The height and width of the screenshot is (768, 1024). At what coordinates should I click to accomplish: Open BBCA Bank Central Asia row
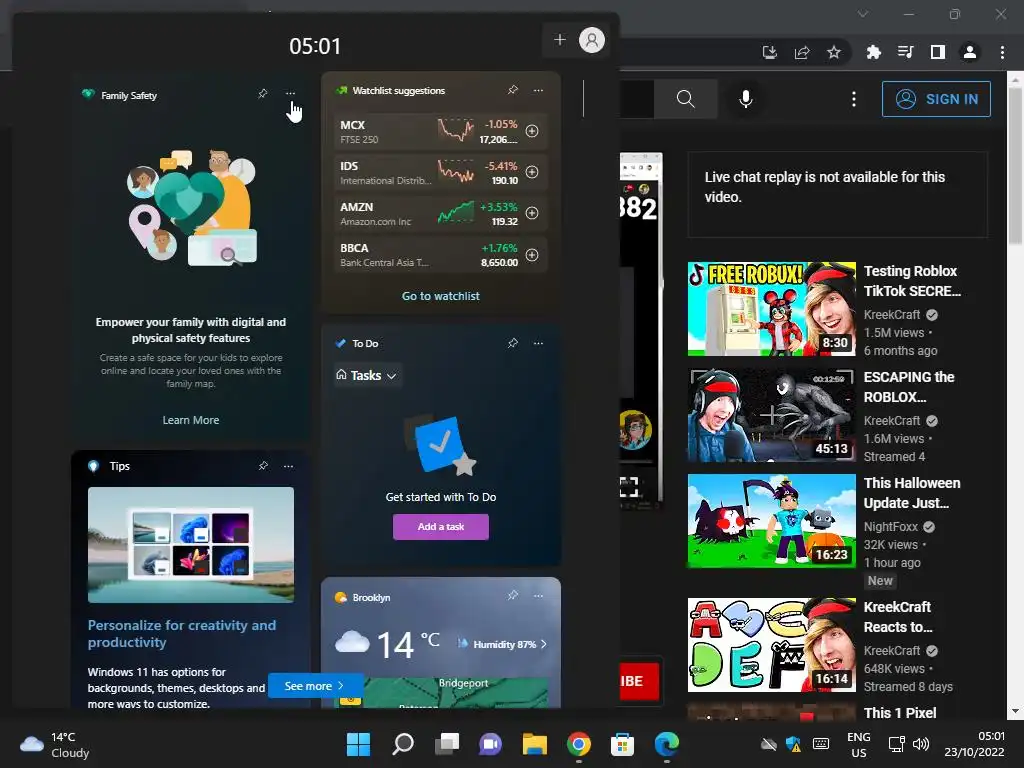point(441,255)
